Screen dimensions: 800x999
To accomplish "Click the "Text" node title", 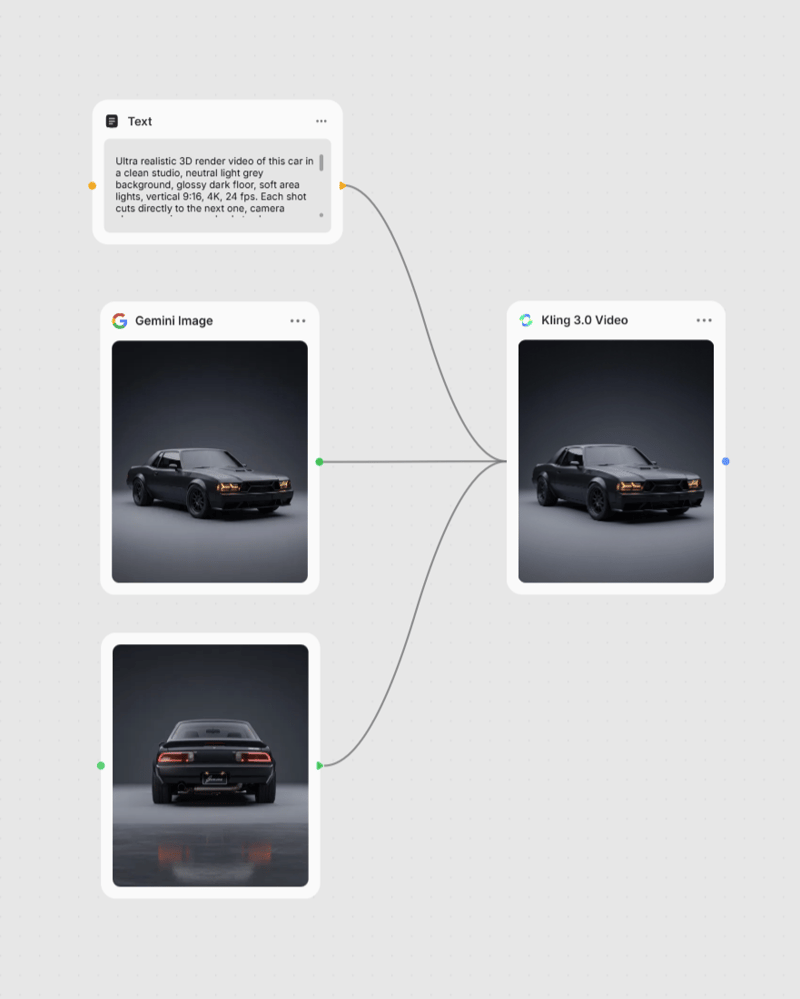I will pyautogui.click(x=139, y=121).
